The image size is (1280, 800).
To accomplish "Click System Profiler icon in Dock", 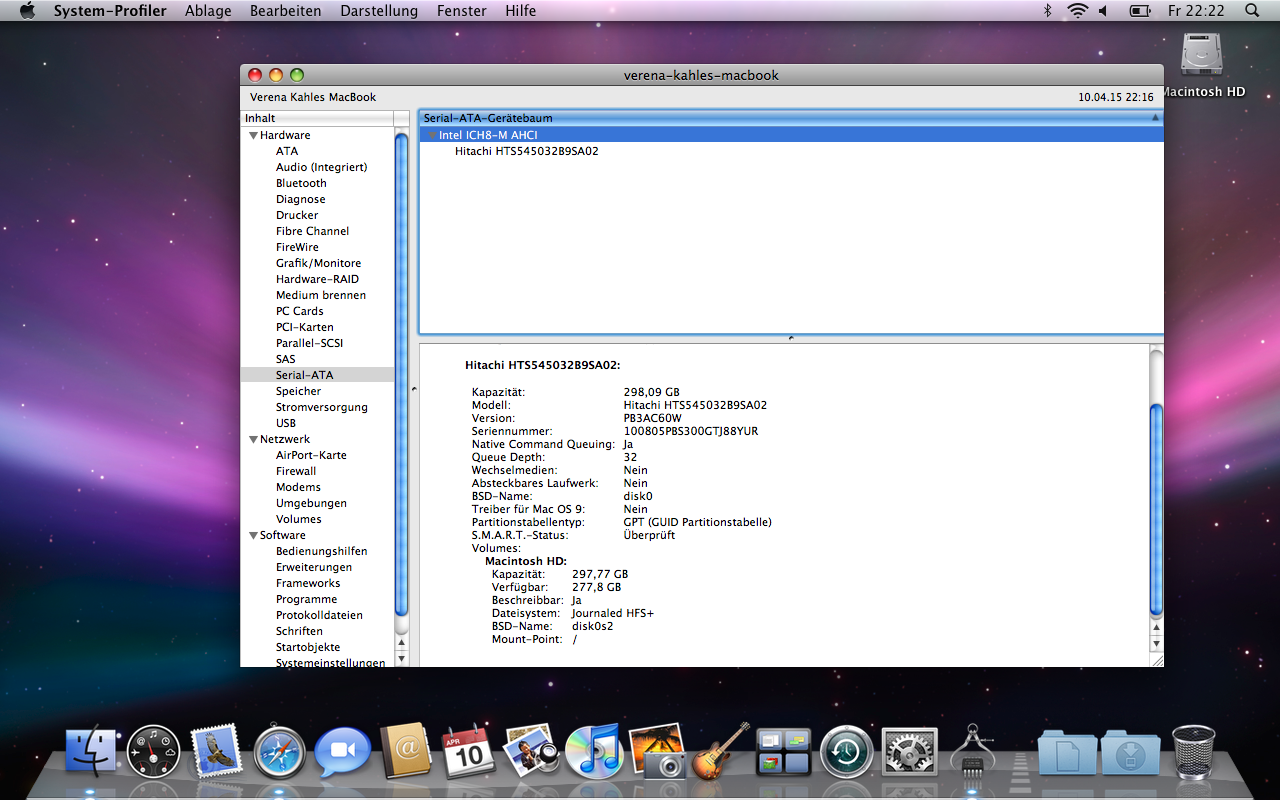I will [x=972, y=751].
